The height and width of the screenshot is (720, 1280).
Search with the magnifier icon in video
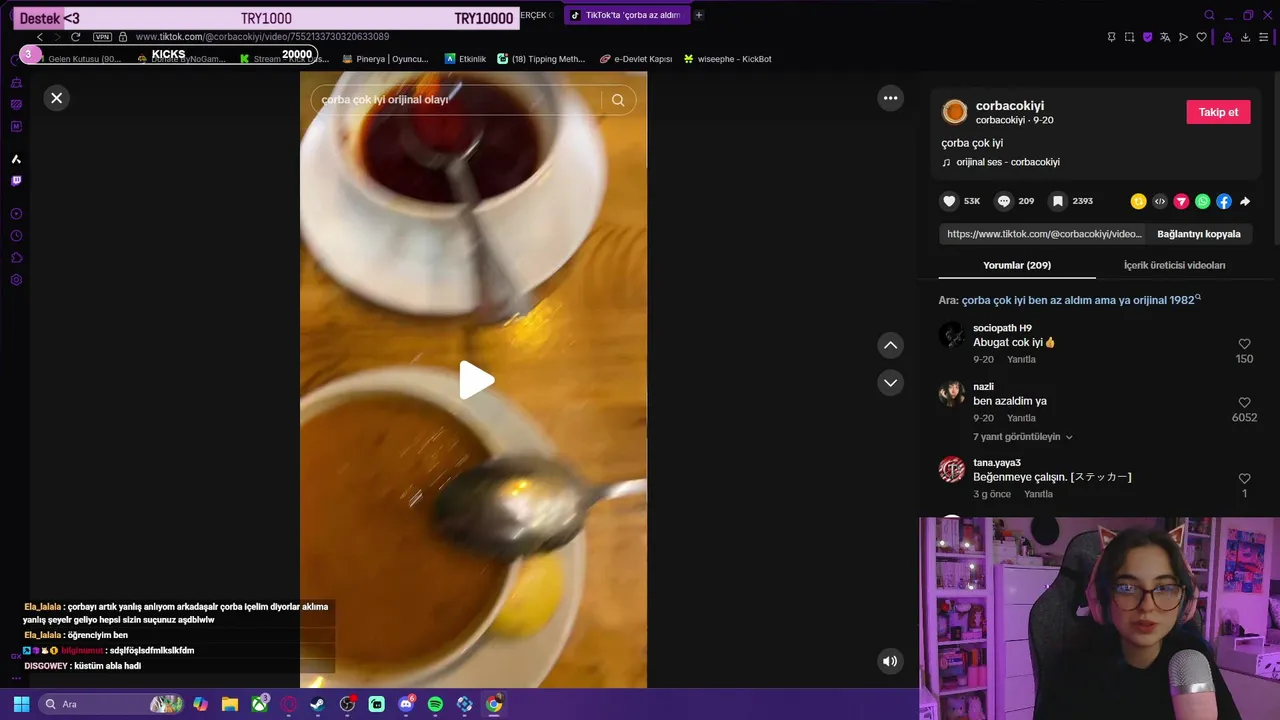[x=618, y=100]
